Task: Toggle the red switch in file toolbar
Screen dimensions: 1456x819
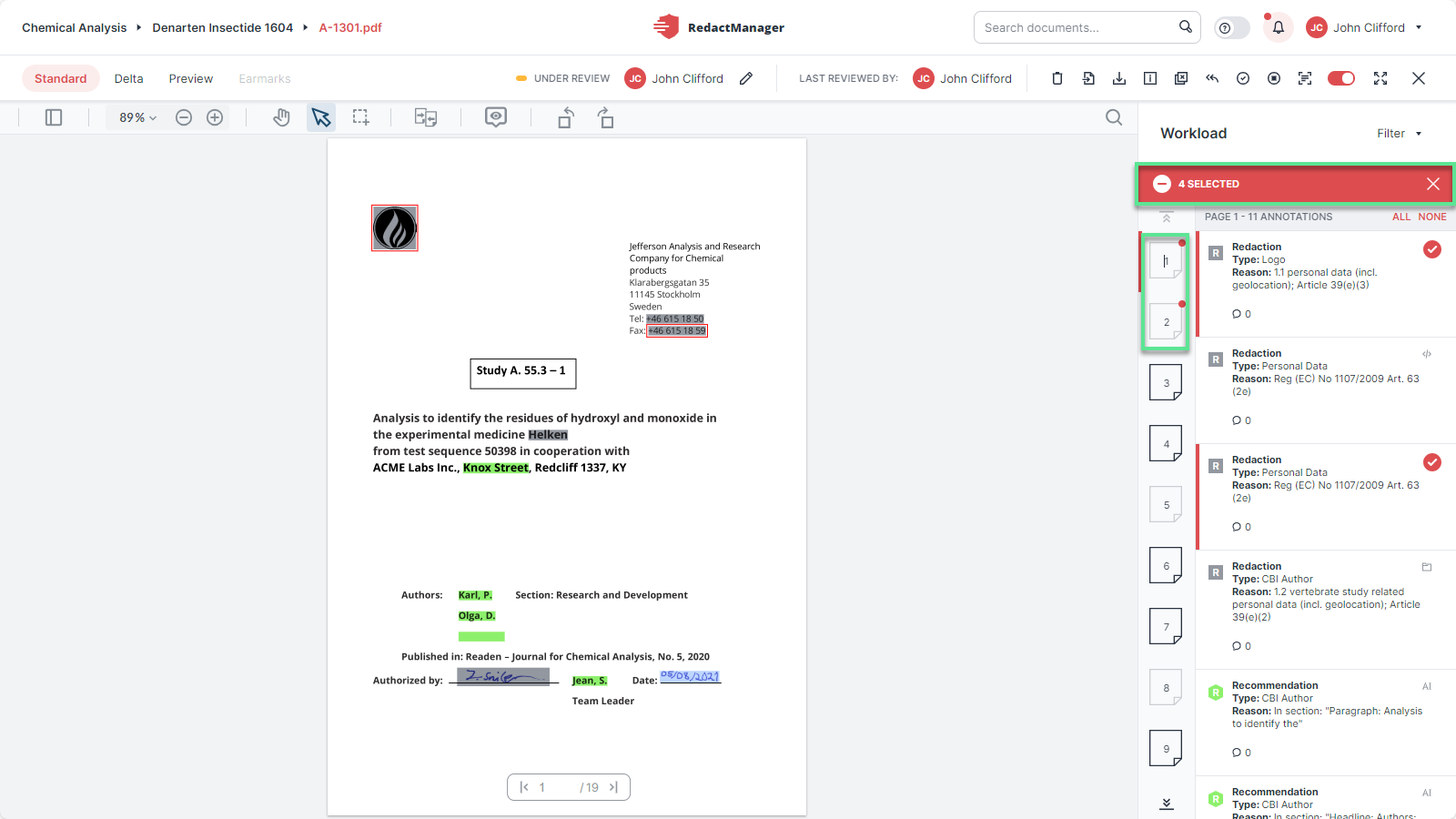Action: click(1341, 78)
